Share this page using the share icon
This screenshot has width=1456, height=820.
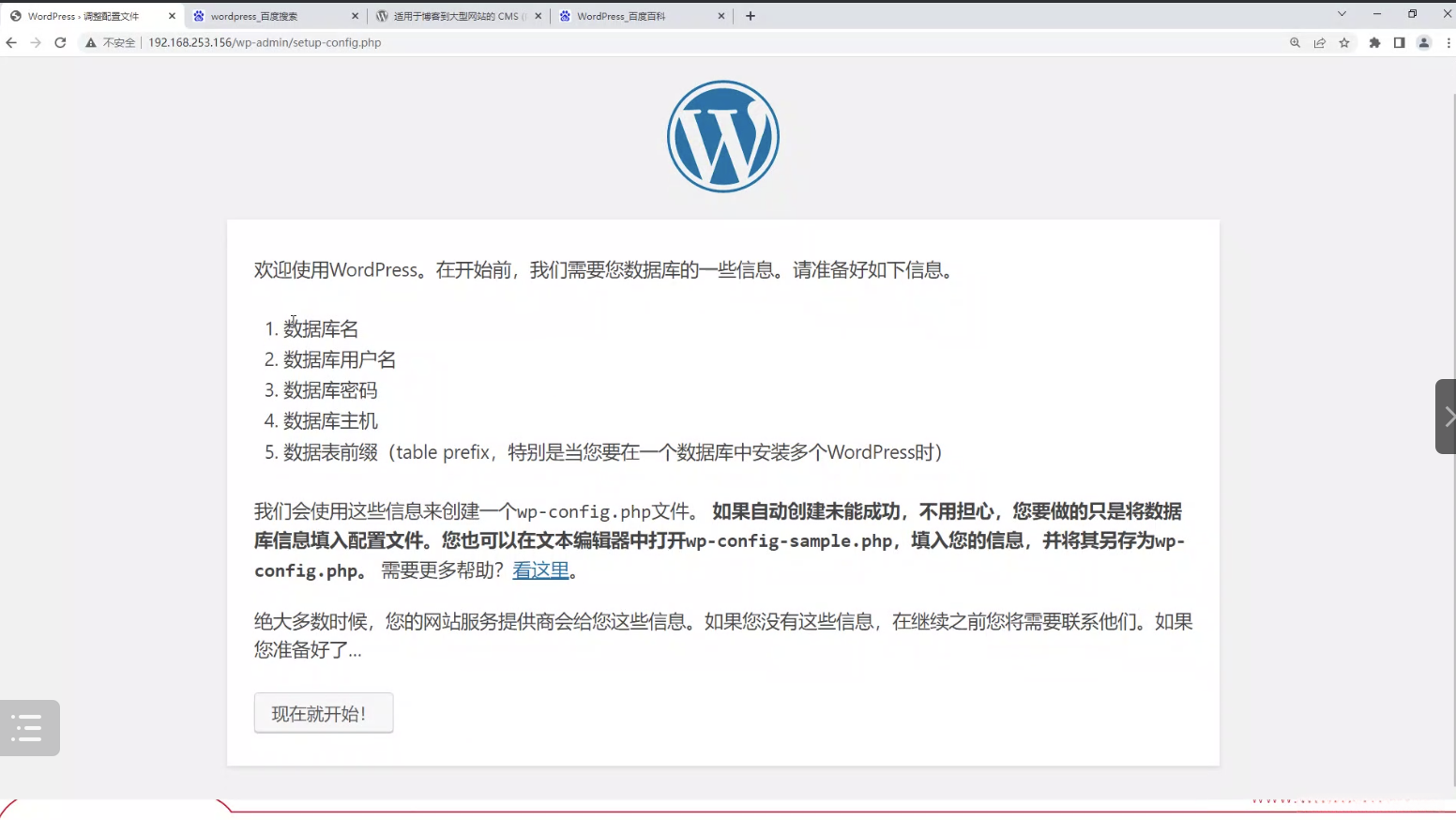pyautogui.click(x=1320, y=42)
